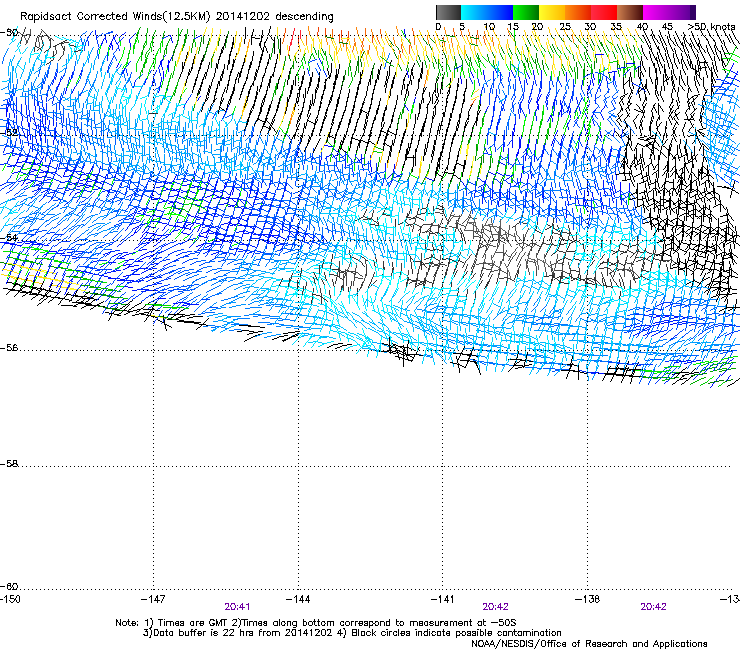Click the cyan-to-blue 5-15 knots gradient segment
The image size is (740, 650).
pos(487,12)
